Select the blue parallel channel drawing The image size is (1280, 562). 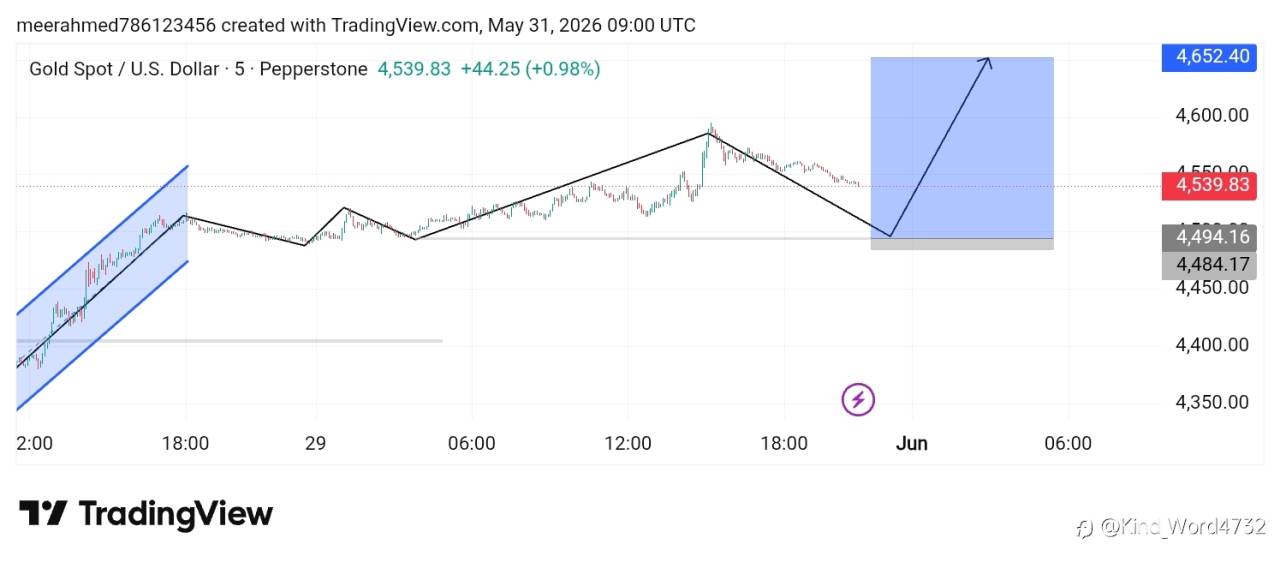102,288
